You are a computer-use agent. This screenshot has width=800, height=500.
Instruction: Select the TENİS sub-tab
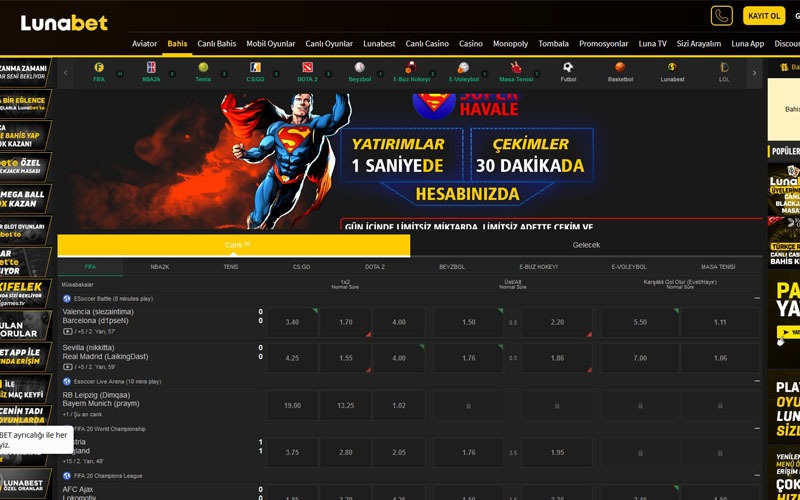(x=231, y=267)
